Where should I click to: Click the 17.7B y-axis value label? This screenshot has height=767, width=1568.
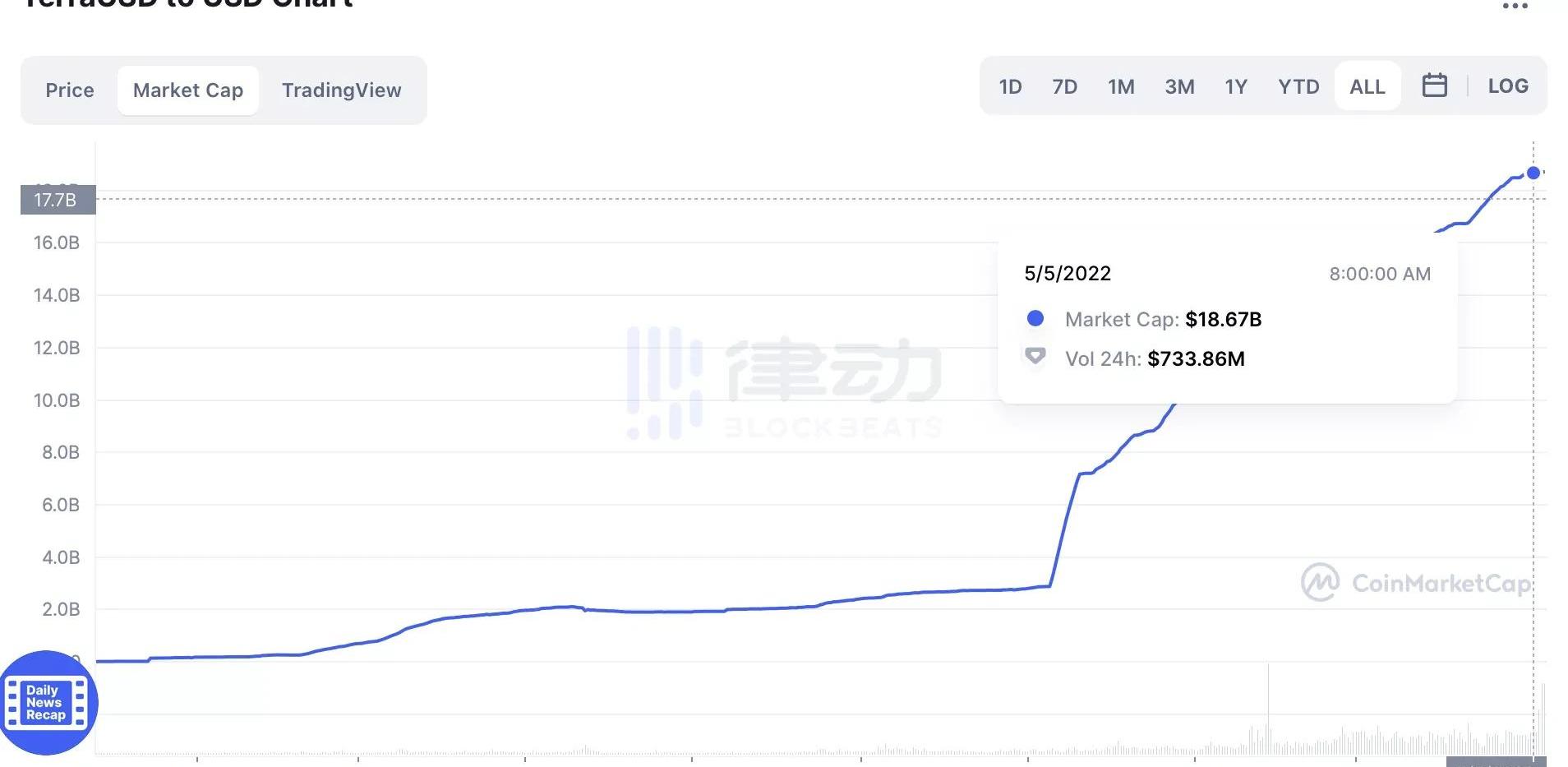(x=58, y=200)
